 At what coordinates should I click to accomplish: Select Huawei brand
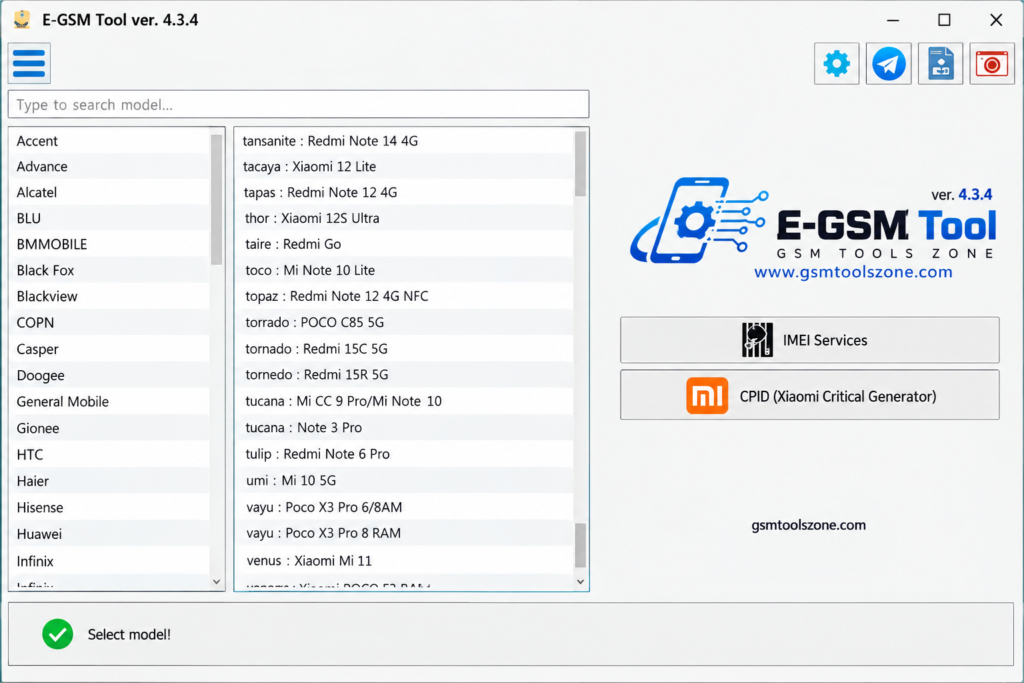click(109, 534)
